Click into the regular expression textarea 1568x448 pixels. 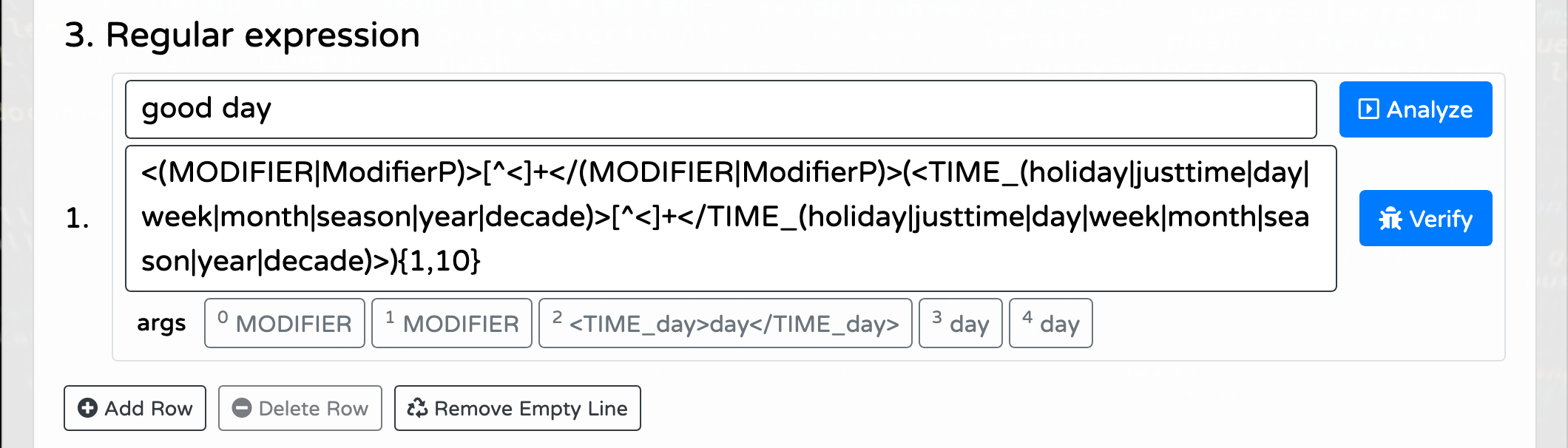coord(666,217)
